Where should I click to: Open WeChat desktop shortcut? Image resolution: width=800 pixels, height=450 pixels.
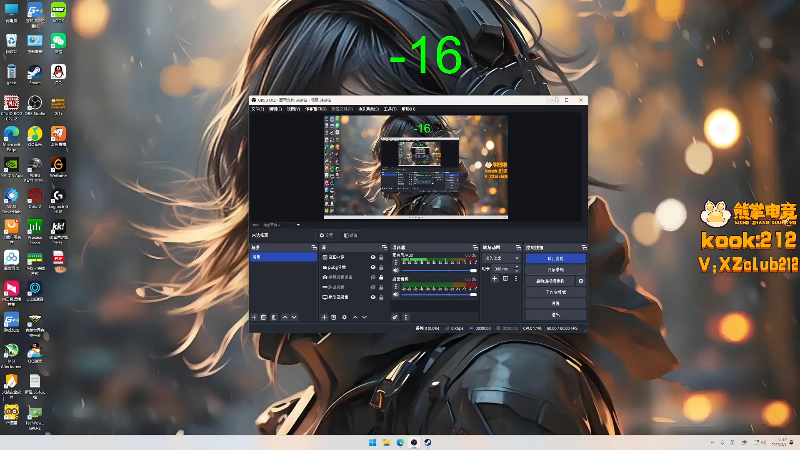pos(58,44)
